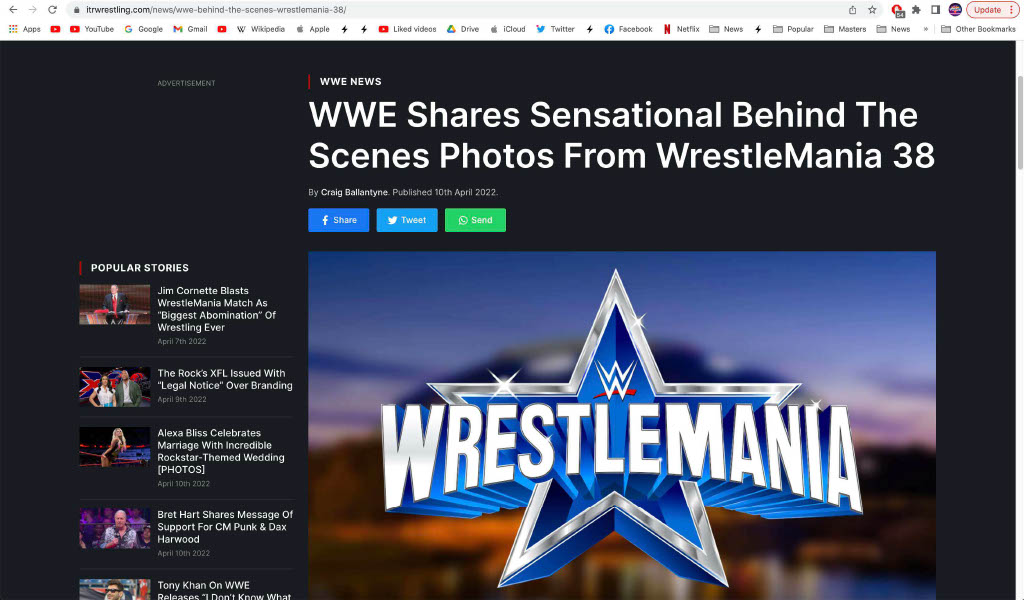Image resolution: width=1024 pixels, height=600 pixels.
Task: Open the page share icon in address bar
Action: click(852, 9)
